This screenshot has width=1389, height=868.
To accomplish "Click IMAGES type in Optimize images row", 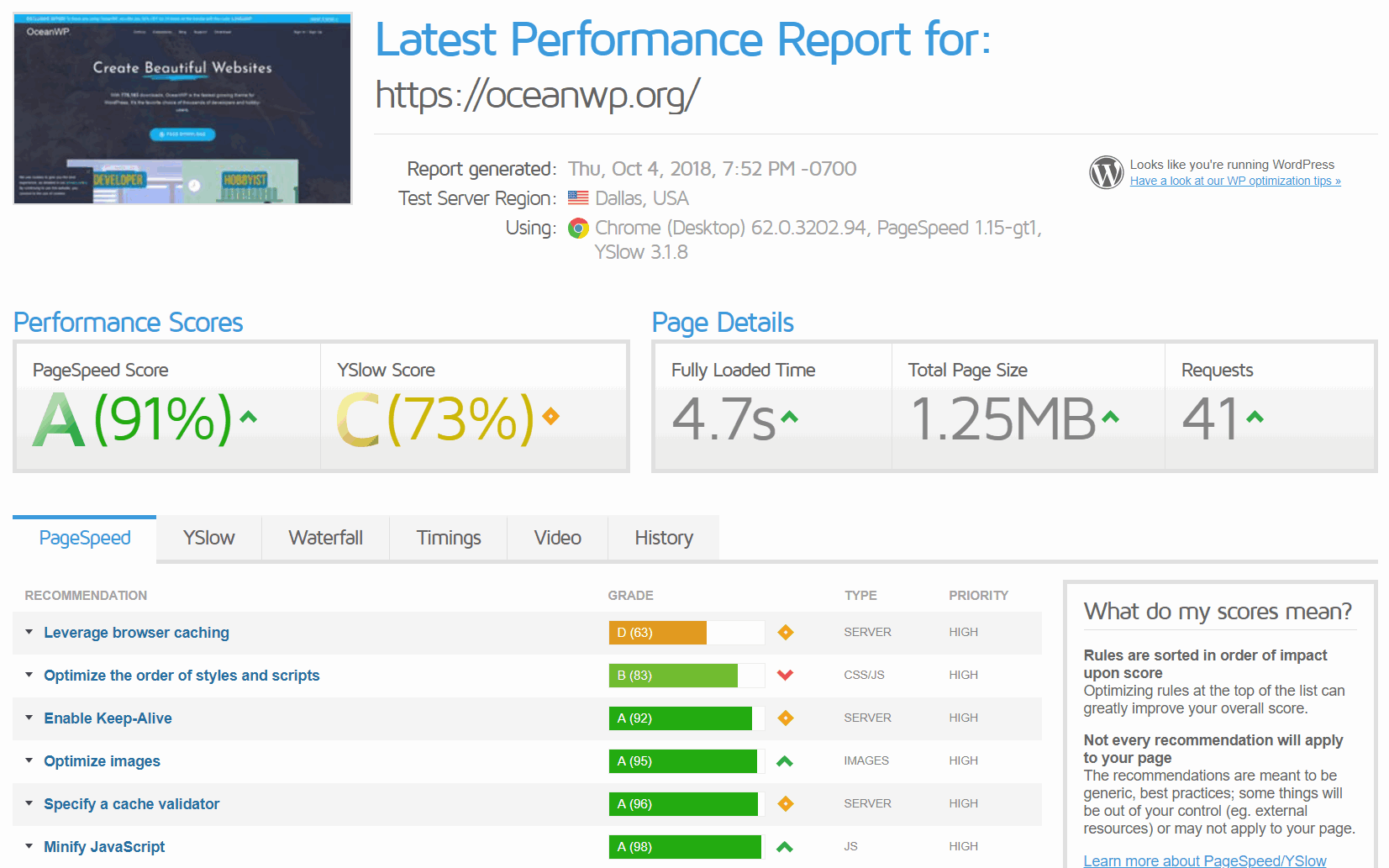I will (866, 760).
